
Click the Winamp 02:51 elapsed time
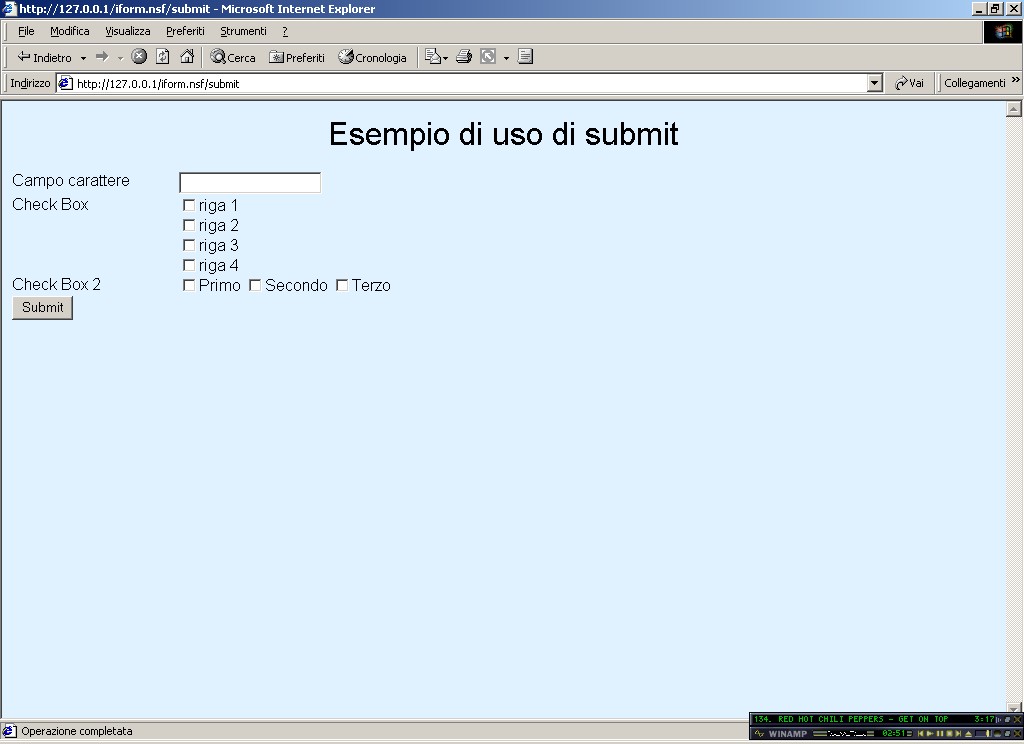click(x=893, y=734)
